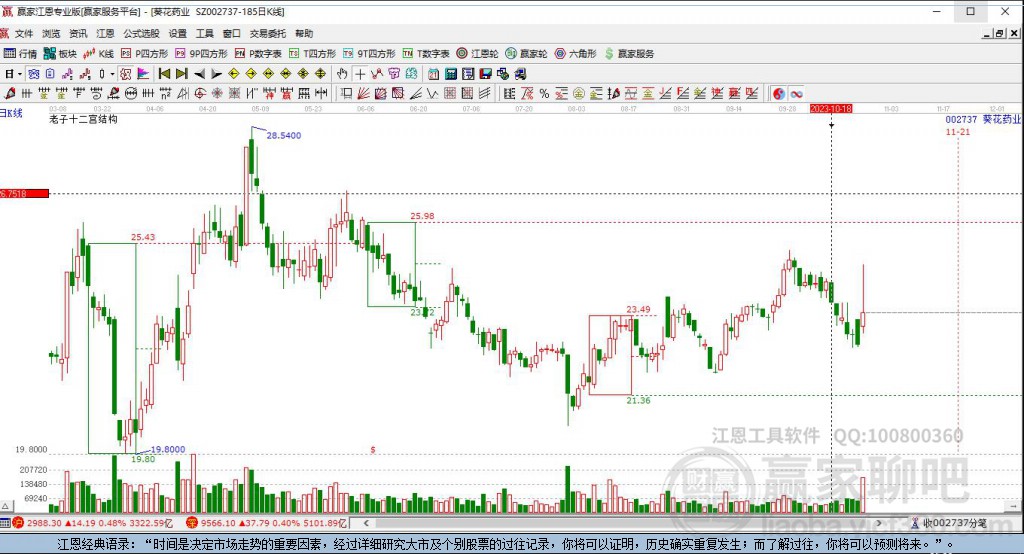Image resolution: width=1024 pixels, height=554 pixels.
Task: Open the 赢家轮 tool
Action: 526,54
